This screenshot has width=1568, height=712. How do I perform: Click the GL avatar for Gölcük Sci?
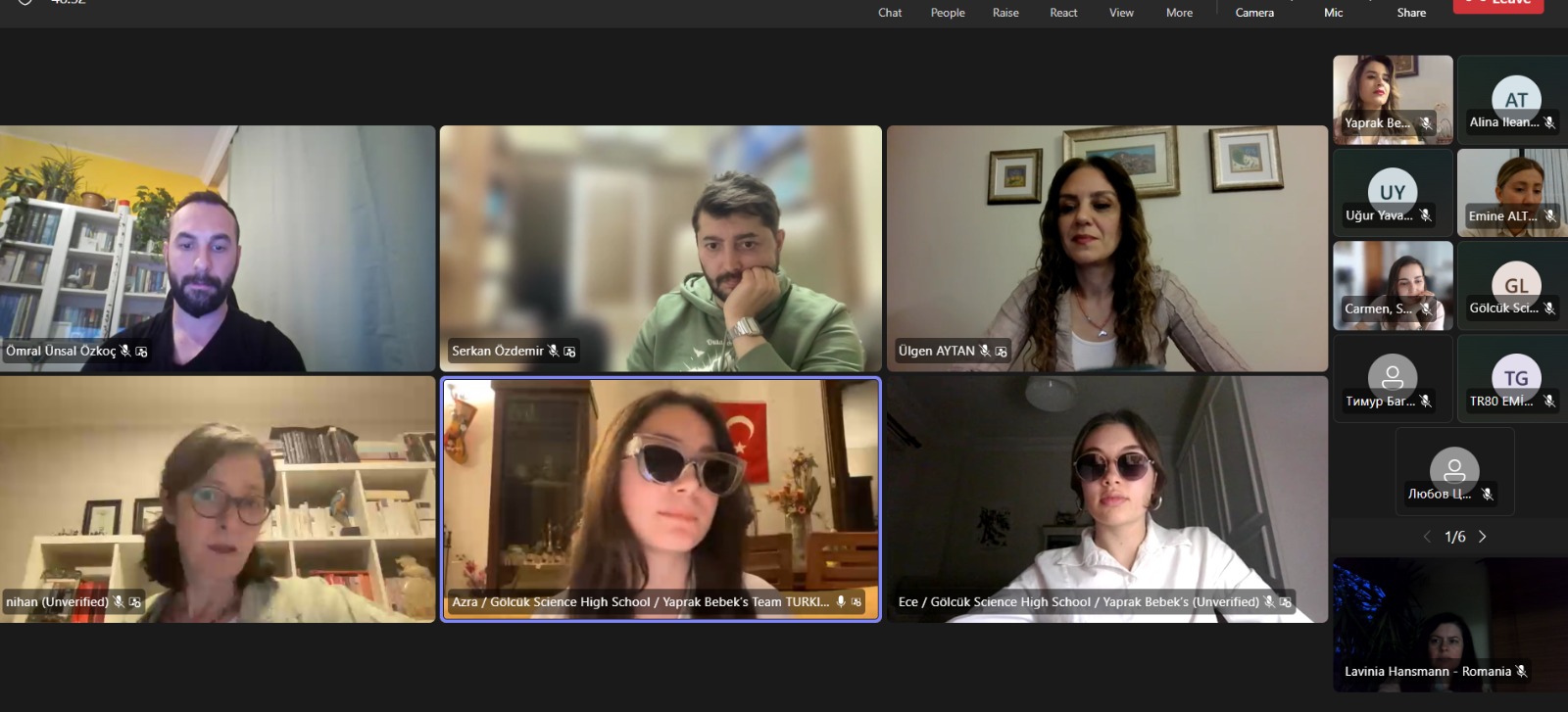click(1516, 284)
